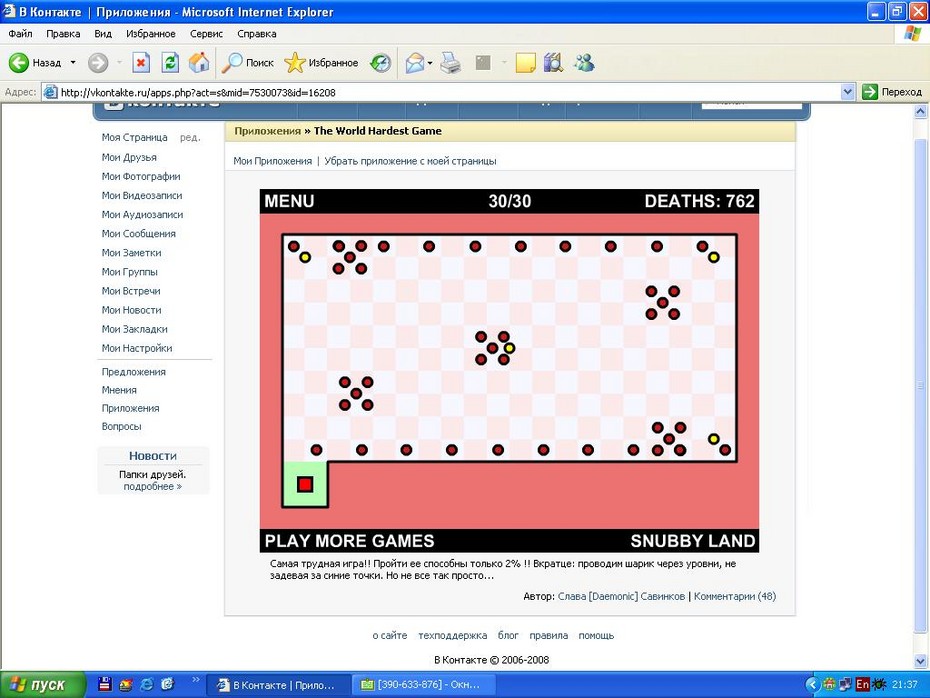
Task: Open Мои Друзья sidebar link
Action: pos(129,157)
